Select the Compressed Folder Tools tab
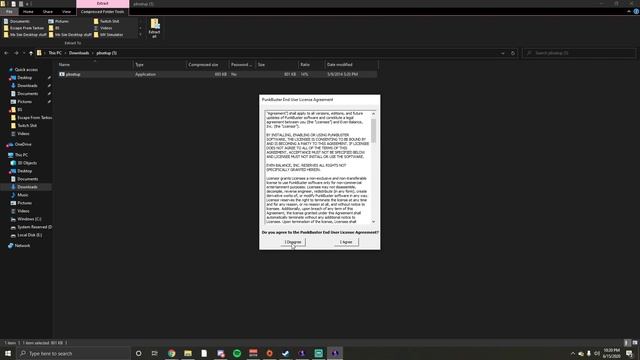This screenshot has height=360, width=640. click(x=102, y=11)
